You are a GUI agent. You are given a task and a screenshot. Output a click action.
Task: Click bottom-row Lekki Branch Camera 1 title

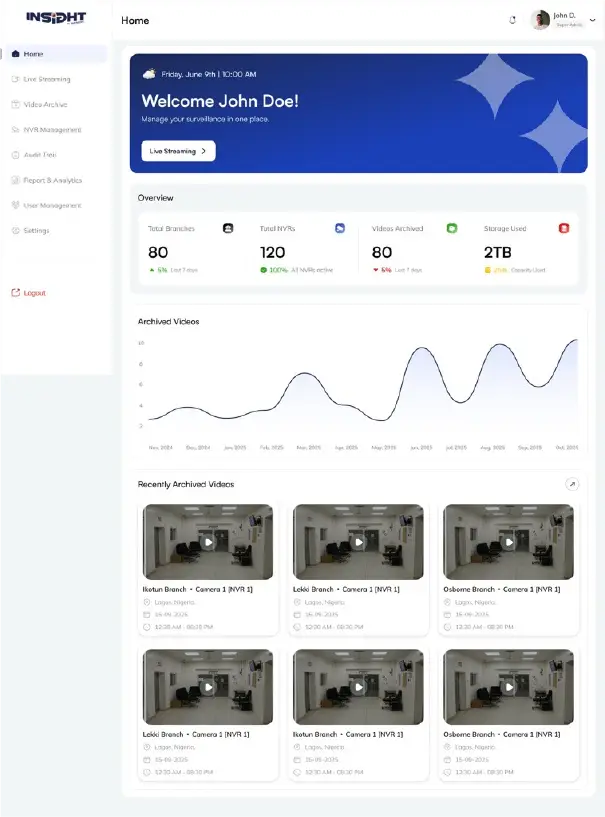(x=196, y=734)
